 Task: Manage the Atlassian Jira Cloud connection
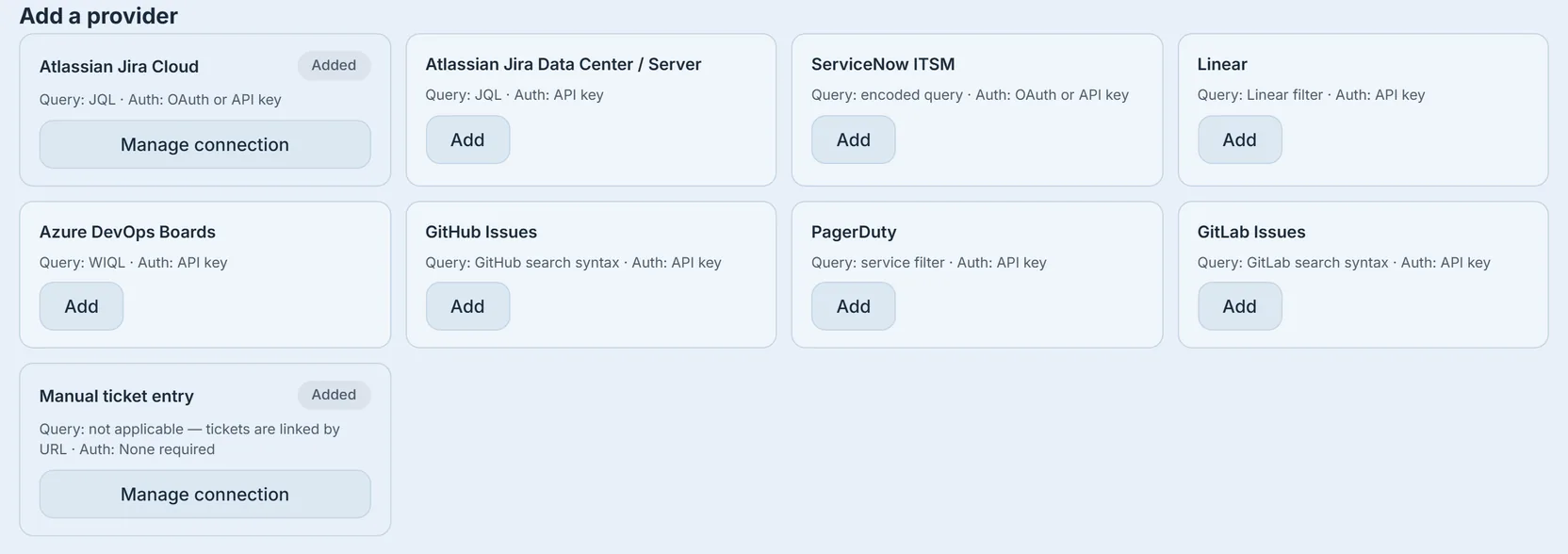204,144
